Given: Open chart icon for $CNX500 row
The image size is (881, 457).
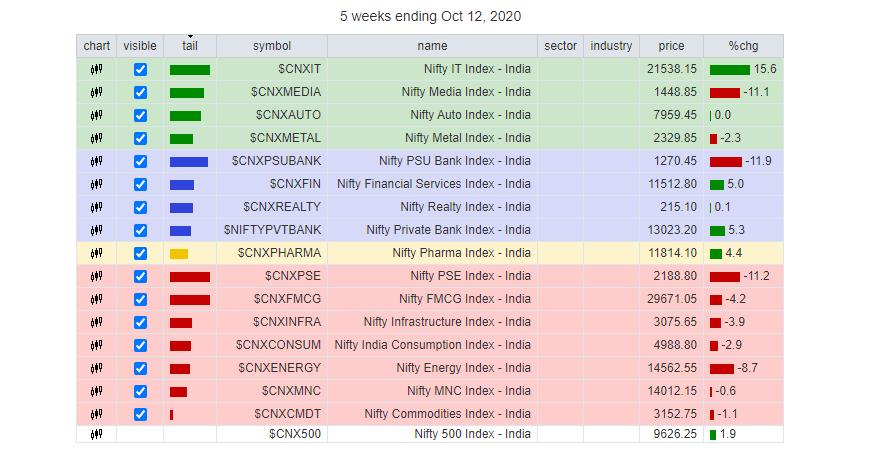Looking at the screenshot, I should point(97,434).
